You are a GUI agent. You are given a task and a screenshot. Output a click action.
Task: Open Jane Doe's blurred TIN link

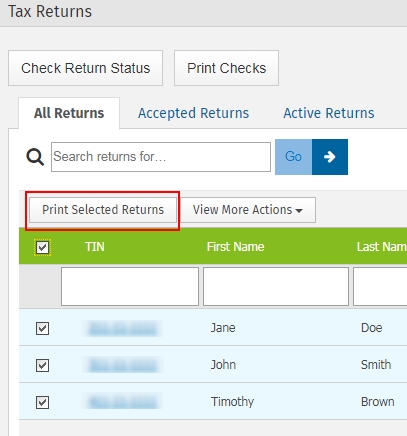point(122,328)
